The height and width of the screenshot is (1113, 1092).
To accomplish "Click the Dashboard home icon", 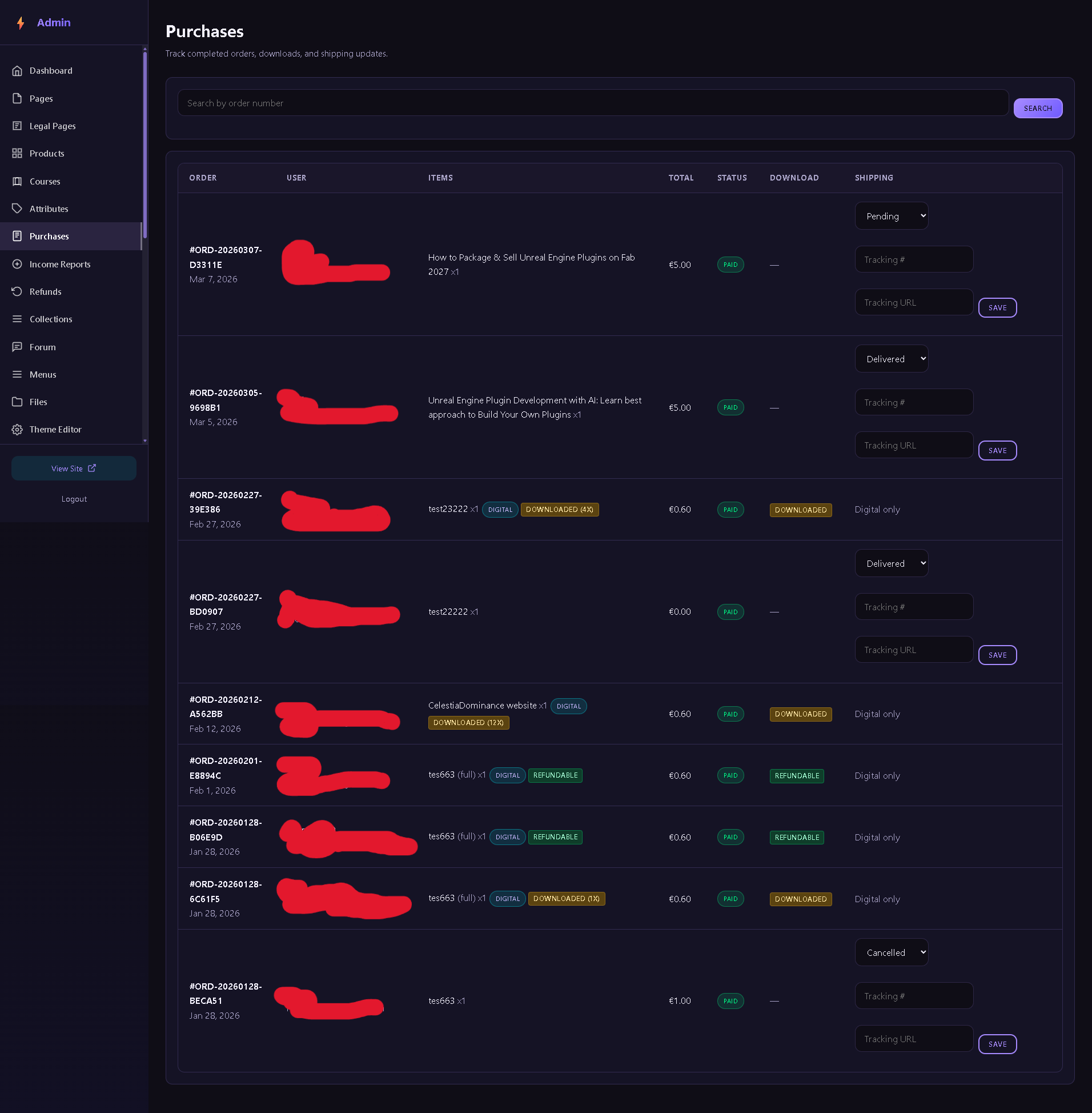I will click(x=17, y=71).
